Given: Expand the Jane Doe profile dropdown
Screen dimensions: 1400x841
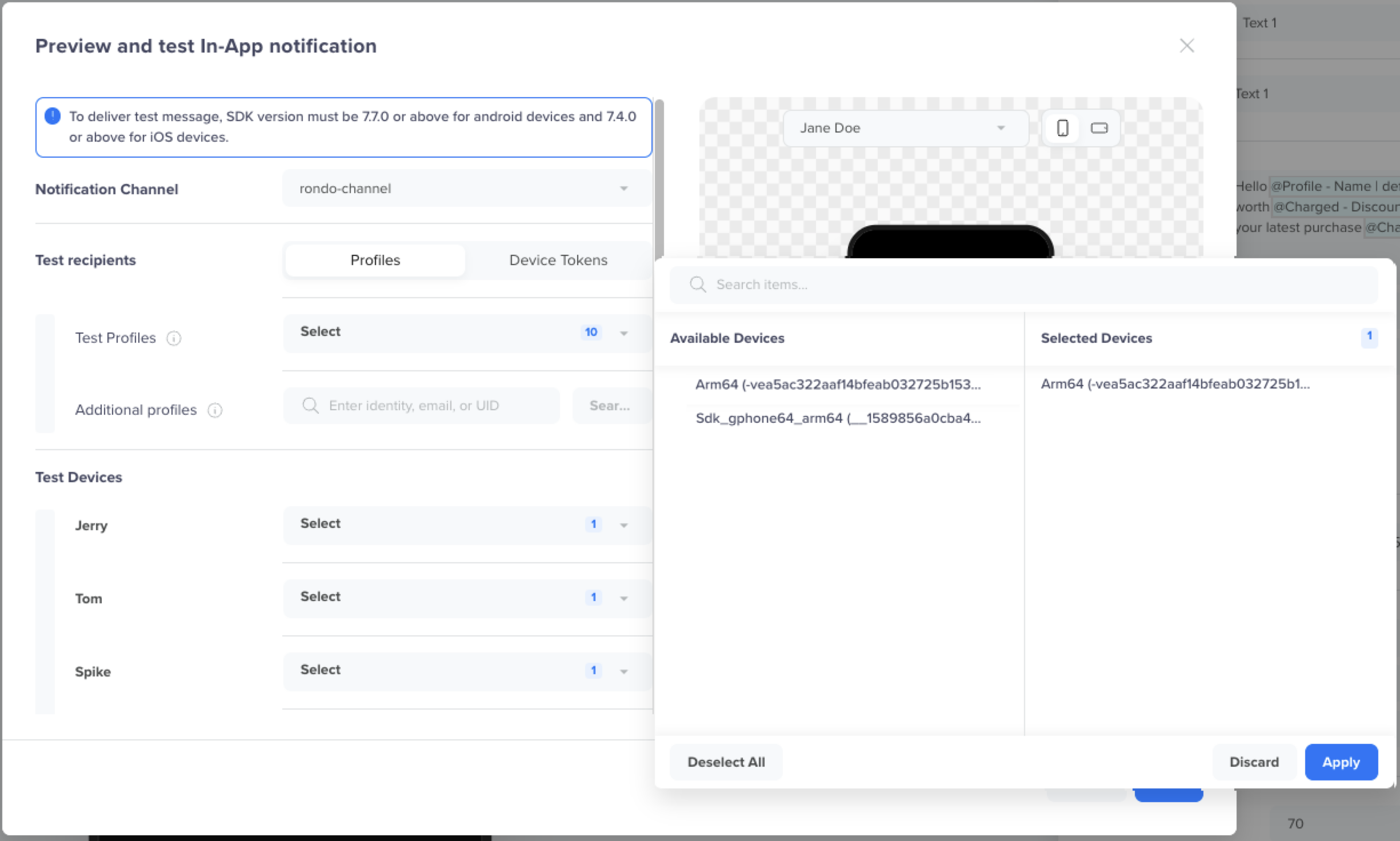Looking at the screenshot, I should pyautogui.click(x=905, y=128).
